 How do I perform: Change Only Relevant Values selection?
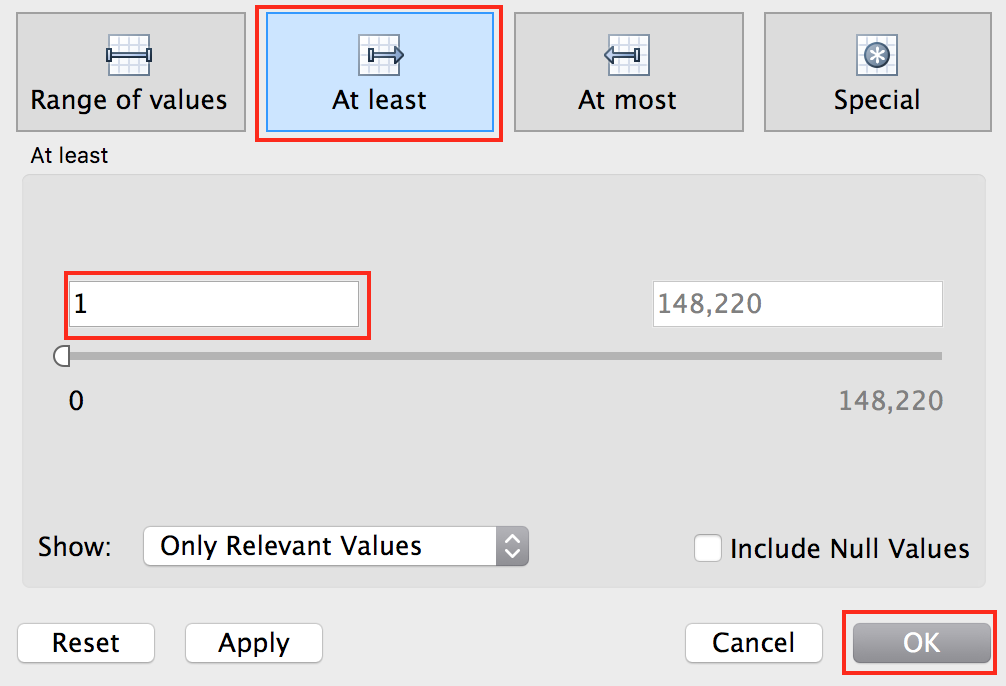(x=336, y=547)
